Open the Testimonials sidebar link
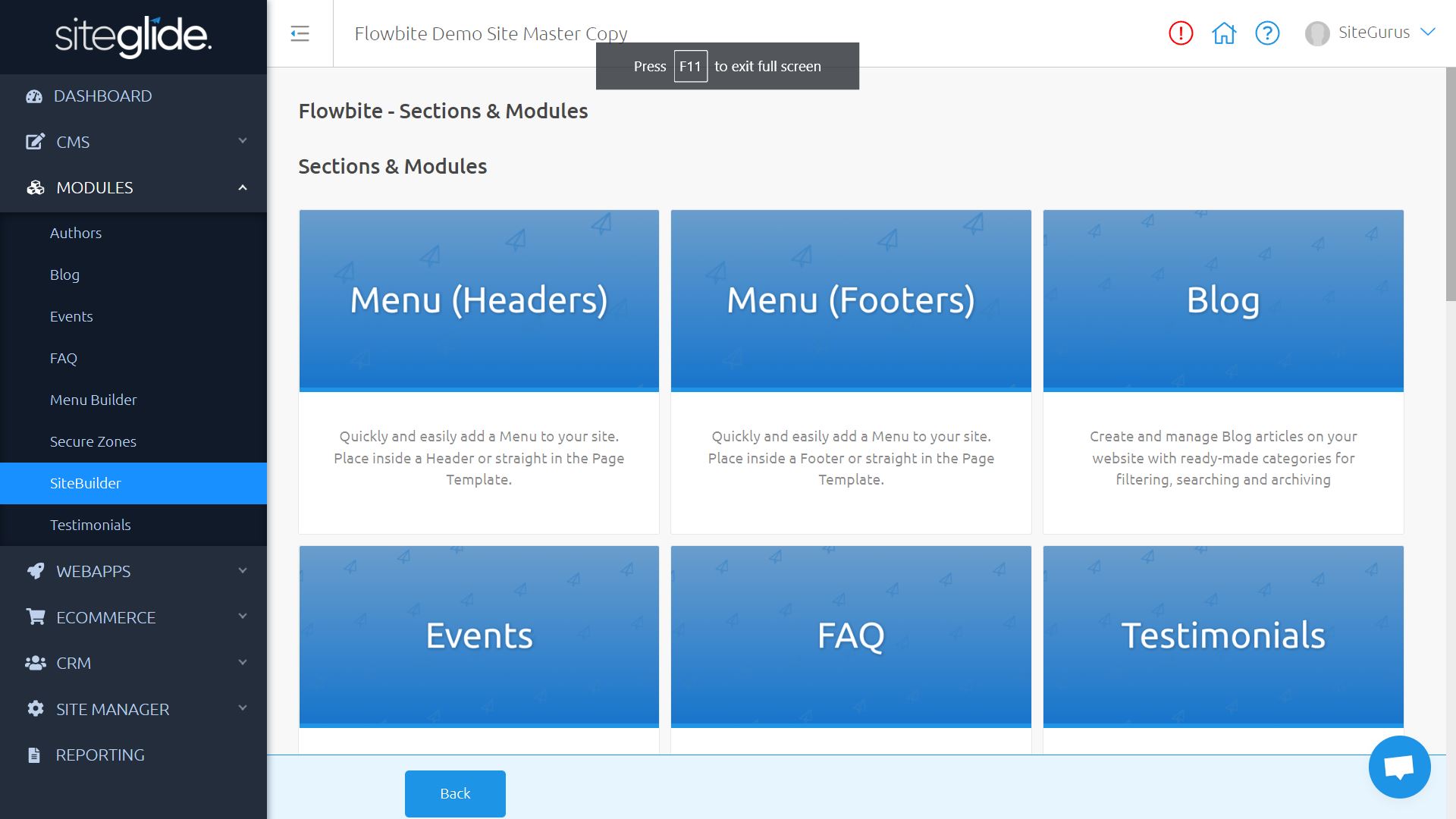 90,525
